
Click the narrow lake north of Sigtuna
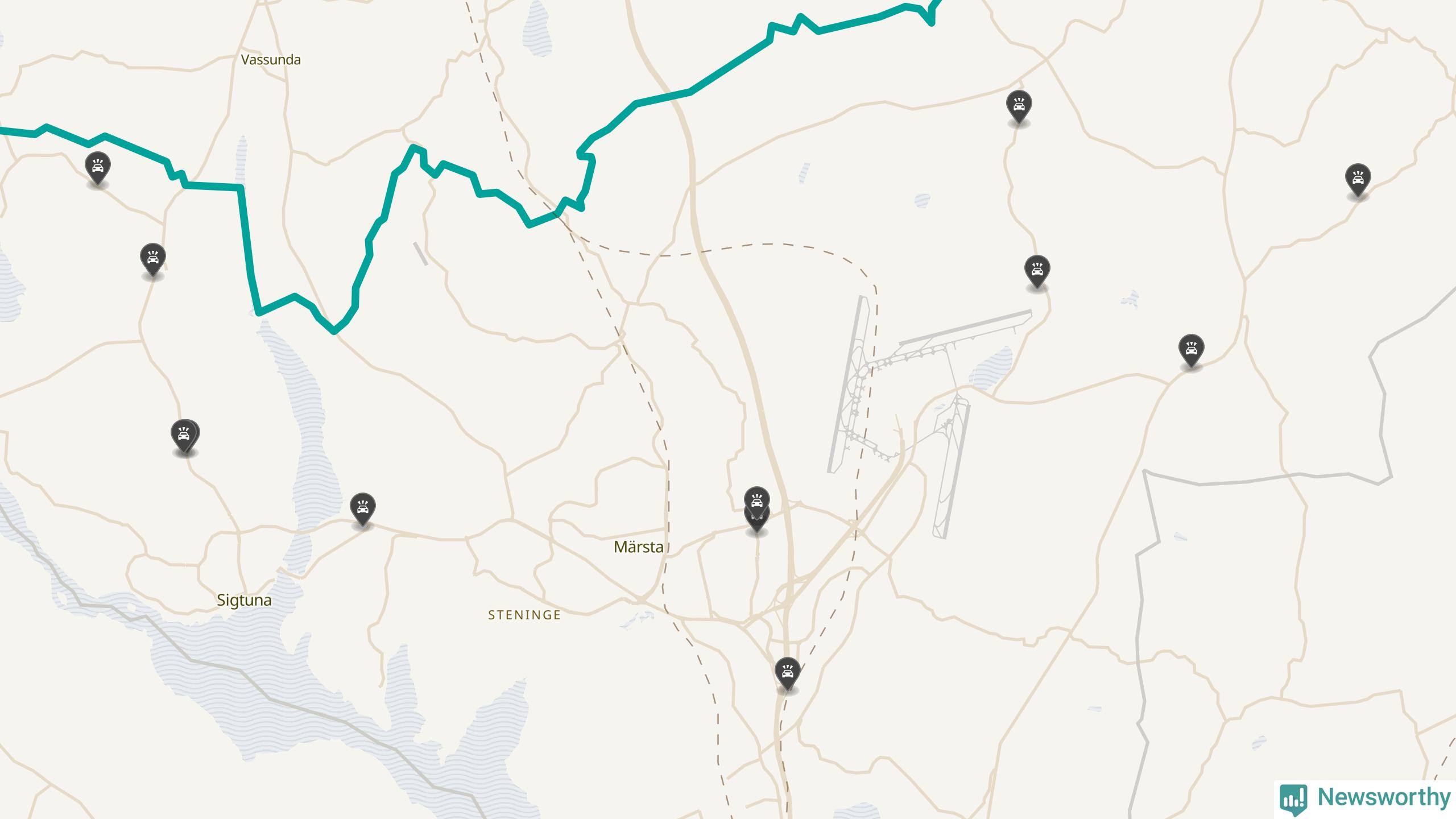(x=299, y=432)
